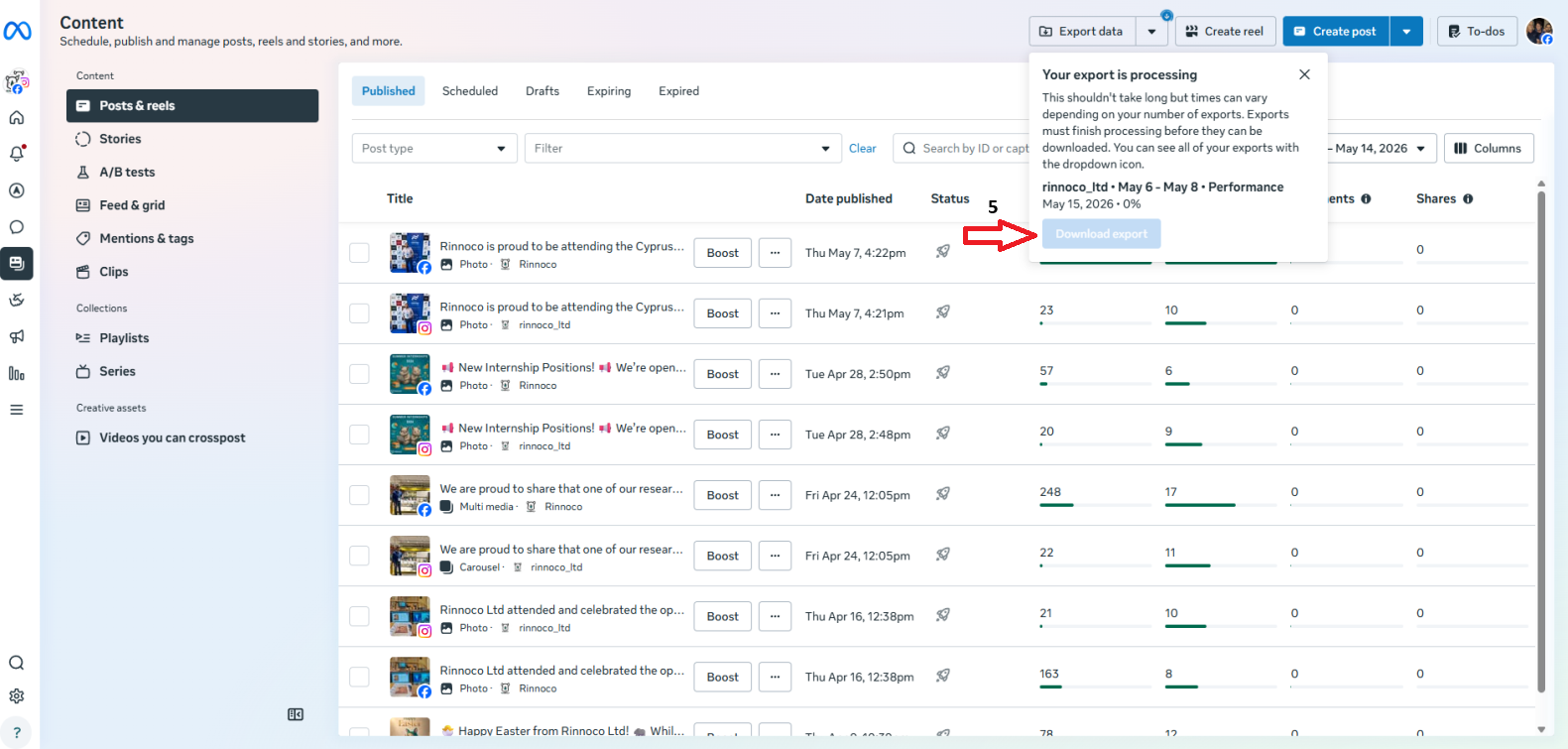Switch to the Expiring tab
The image size is (1568, 749).
(x=609, y=90)
